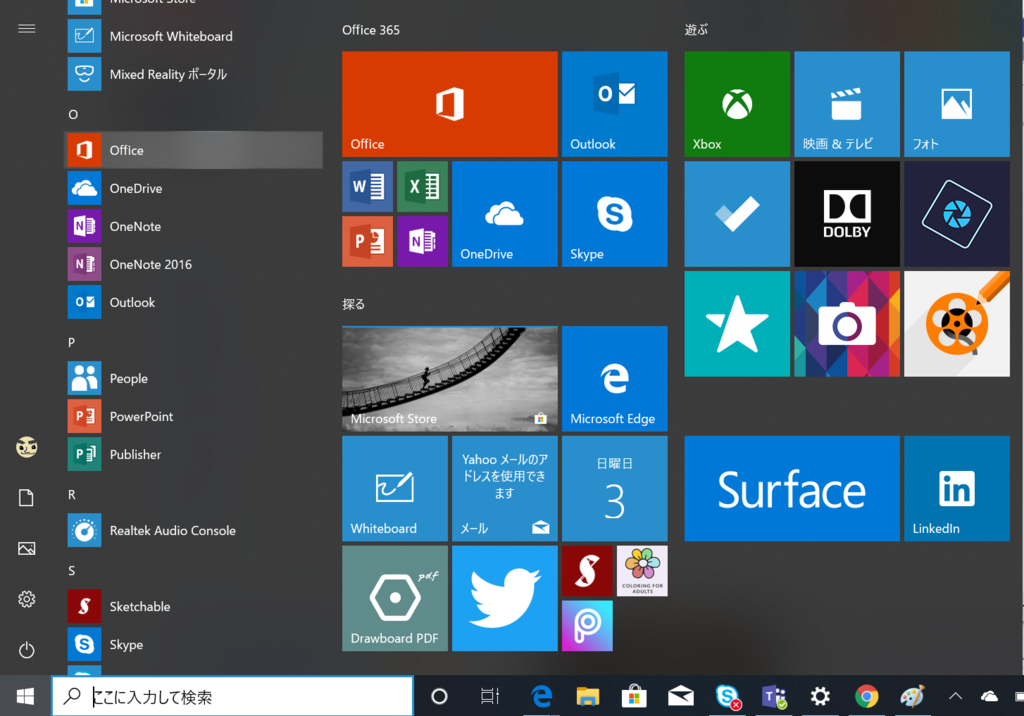Open File Explorer on taskbar
This screenshot has height=716, width=1024.
(x=587, y=696)
